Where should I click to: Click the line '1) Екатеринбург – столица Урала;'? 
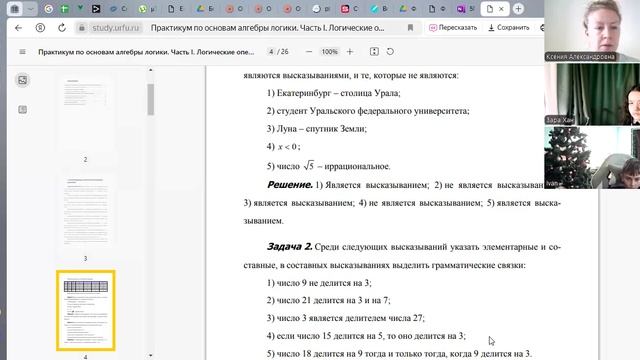tap(333, 93)
